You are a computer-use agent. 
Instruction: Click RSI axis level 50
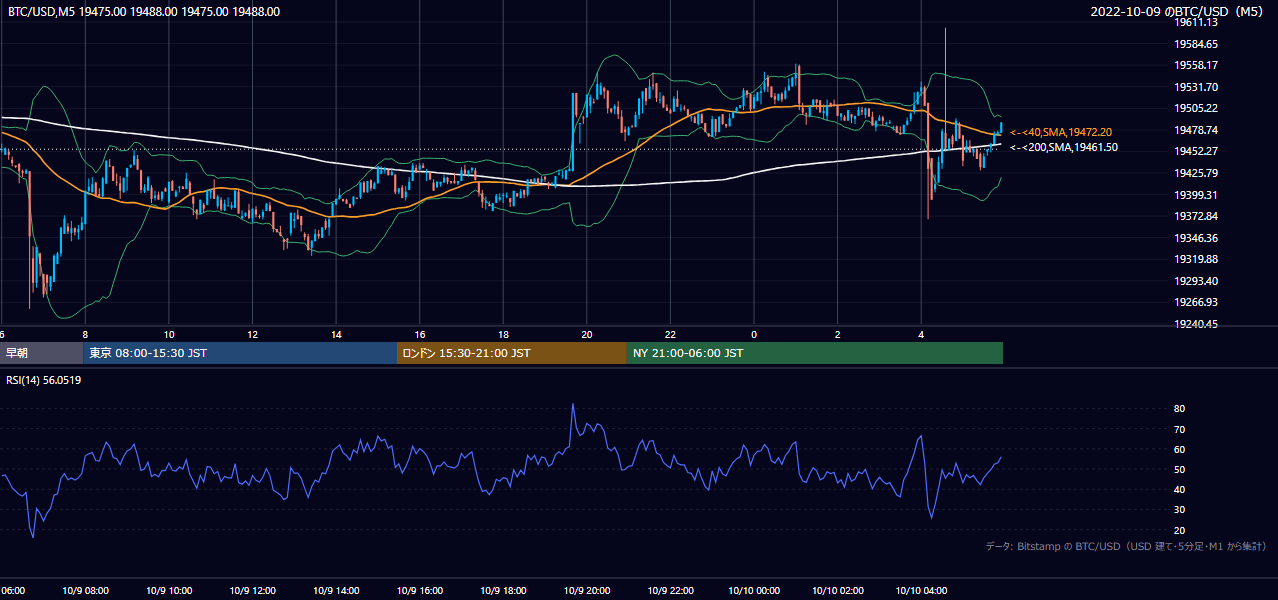point(1180,469)
